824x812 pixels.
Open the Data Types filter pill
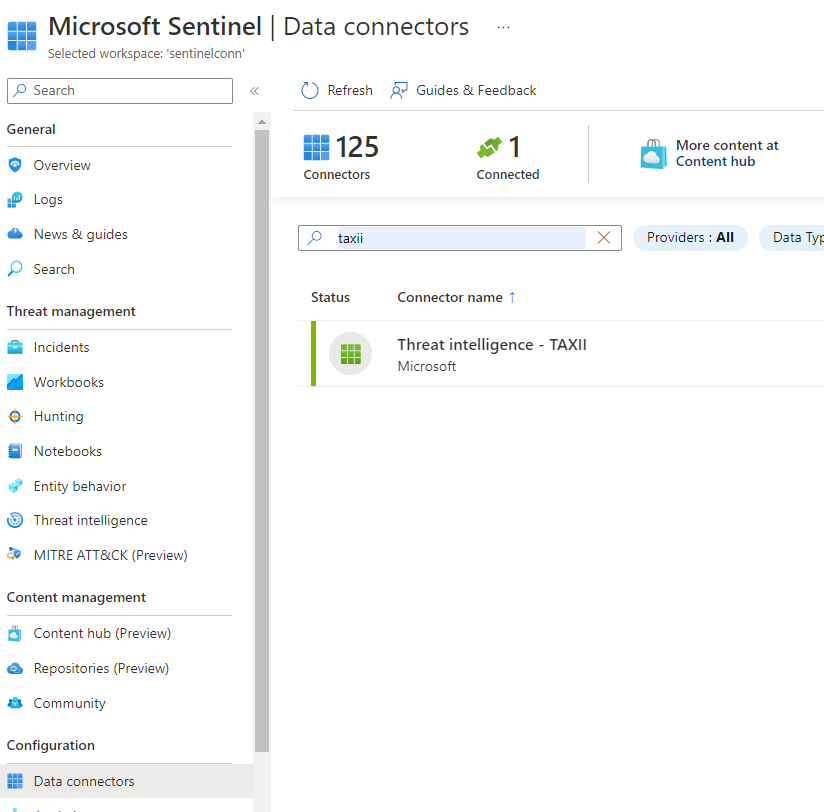[791, 238]
